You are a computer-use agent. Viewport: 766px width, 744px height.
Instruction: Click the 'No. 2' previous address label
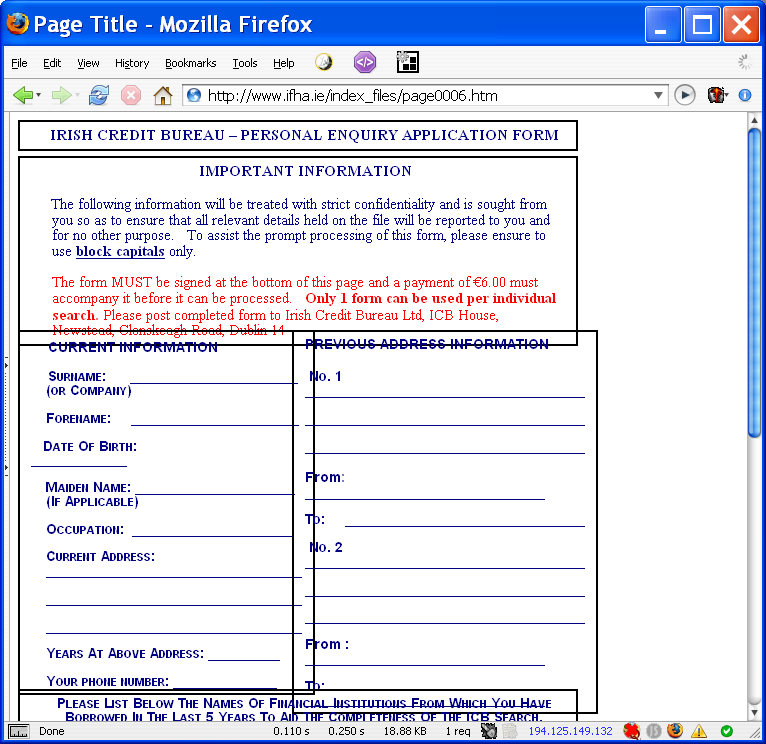[326, 548]
